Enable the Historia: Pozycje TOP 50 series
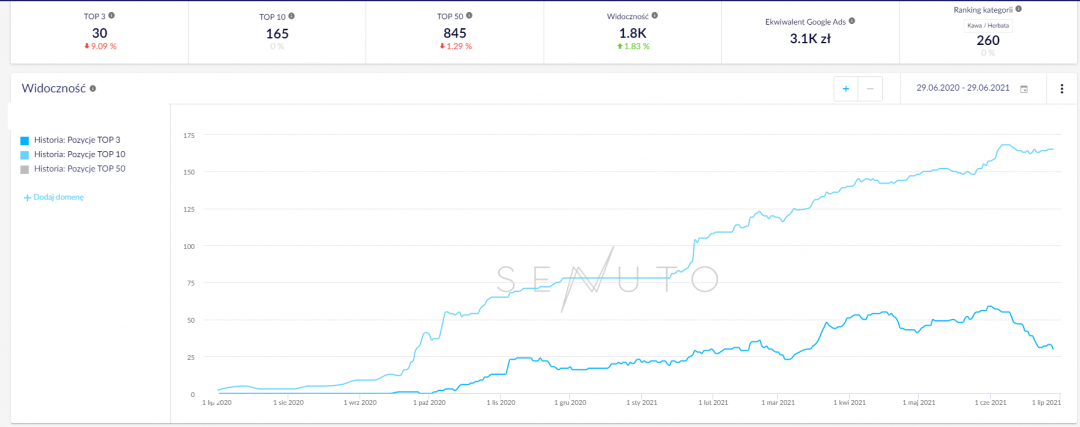1080x427 pixels. 79,168
